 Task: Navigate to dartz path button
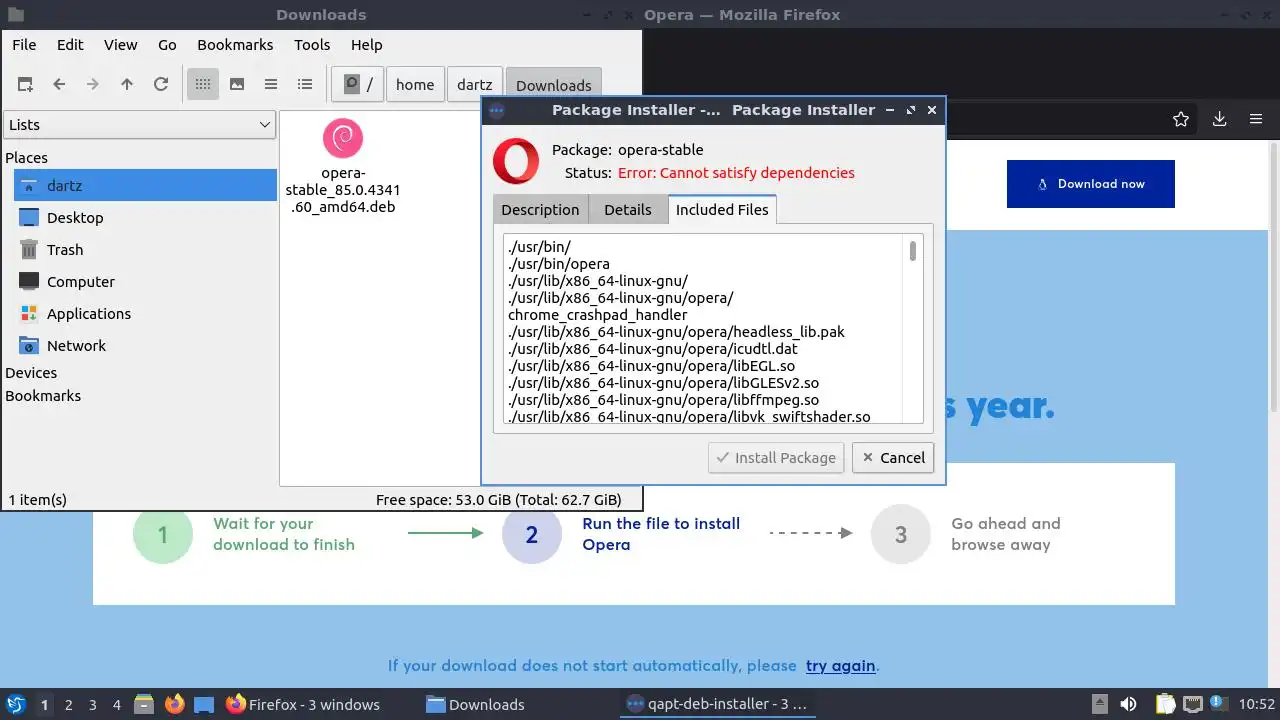[475, 85]
